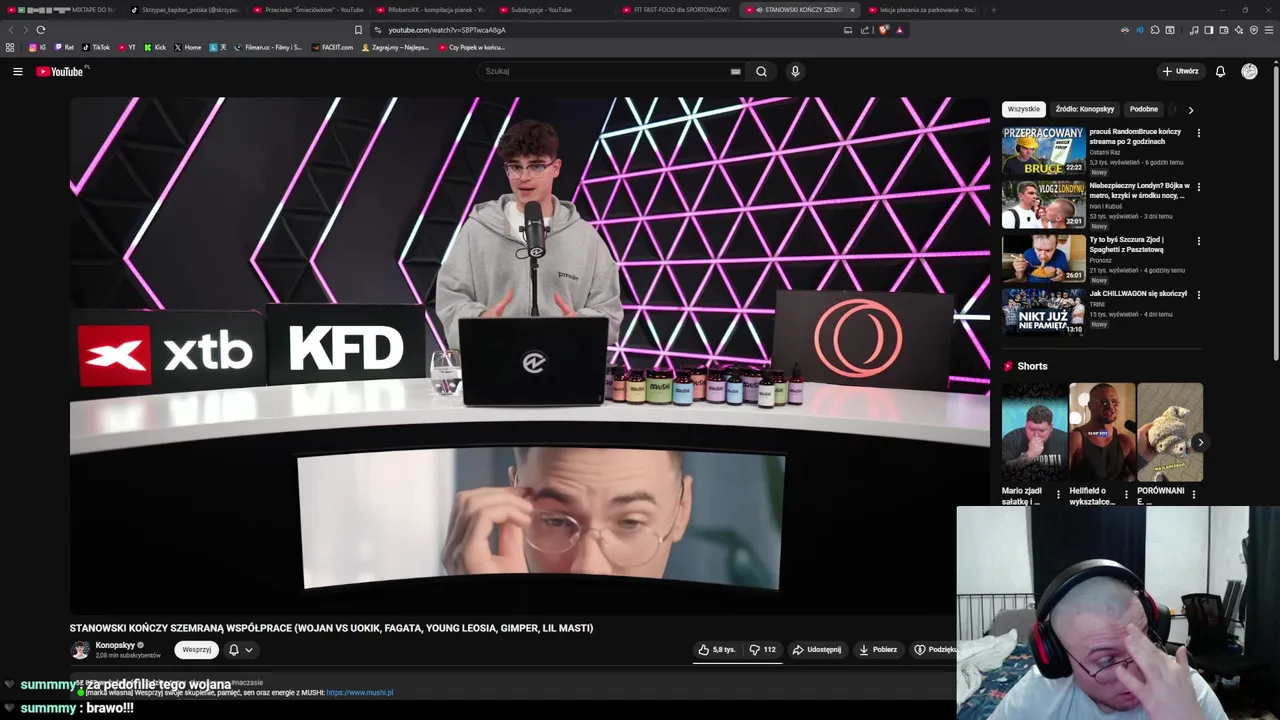Screen dimensions: 1280x720
Task: Click the search magnifier button
Action: [x=761, y=71]
